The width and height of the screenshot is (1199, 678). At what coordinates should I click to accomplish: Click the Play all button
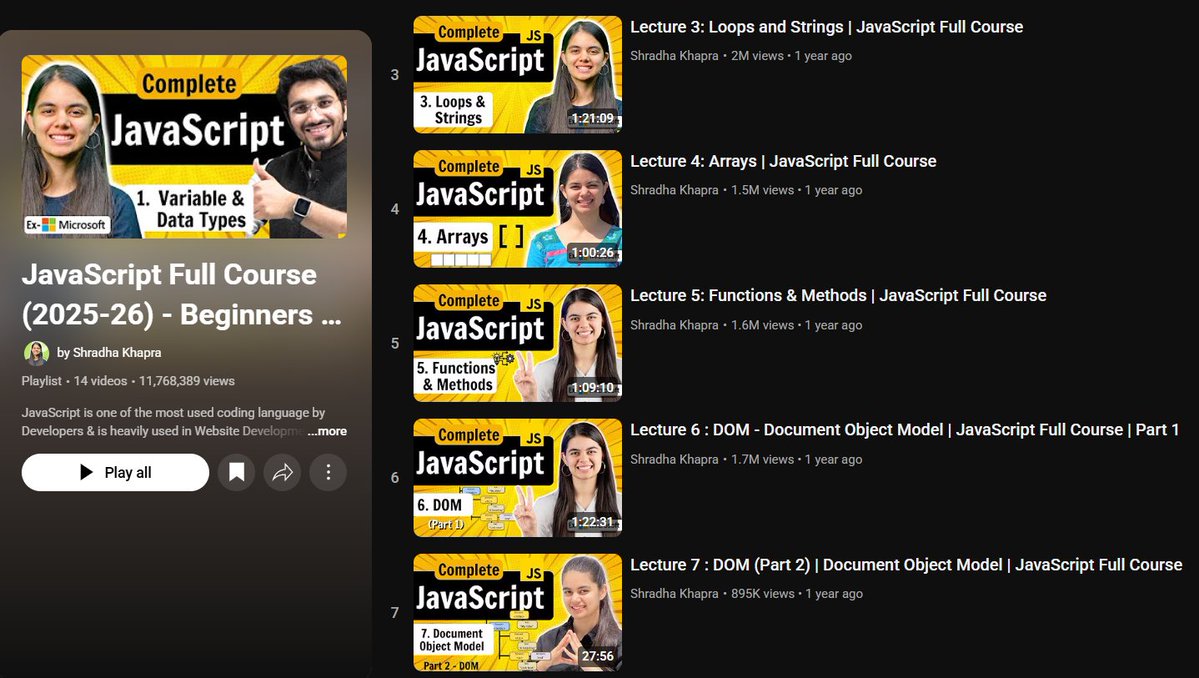coord(115,472)
